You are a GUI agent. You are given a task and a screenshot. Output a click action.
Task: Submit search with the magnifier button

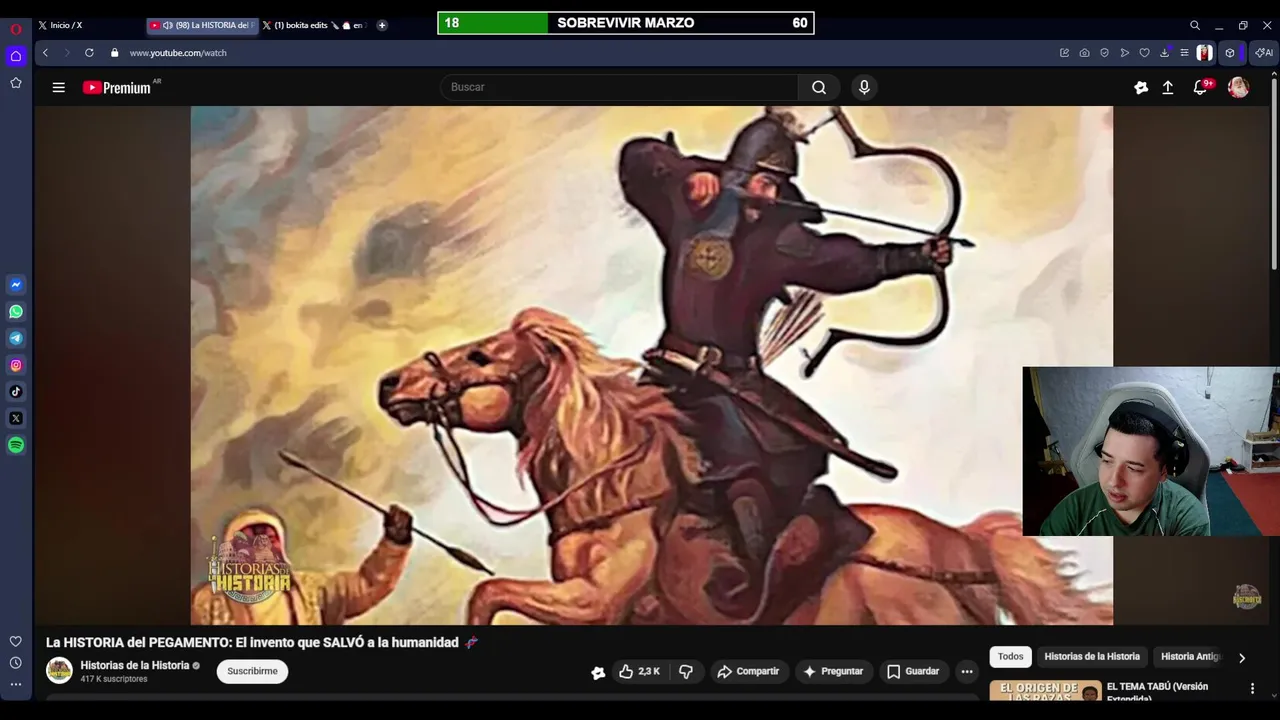pyautogui.click(x=819, y=87)
